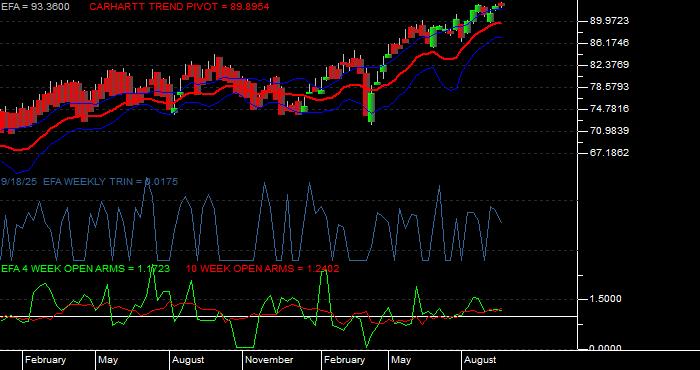Screen dimensions: 700x370
Task: Click the November label on time axis
Action: click(270, 360)
